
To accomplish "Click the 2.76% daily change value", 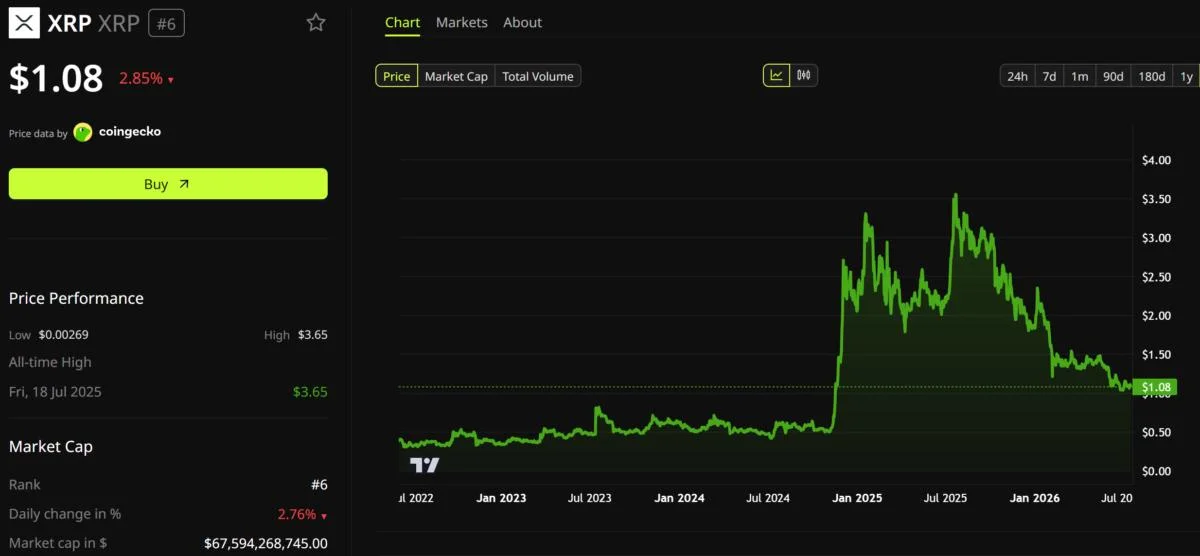I will (x=301, y=514).
